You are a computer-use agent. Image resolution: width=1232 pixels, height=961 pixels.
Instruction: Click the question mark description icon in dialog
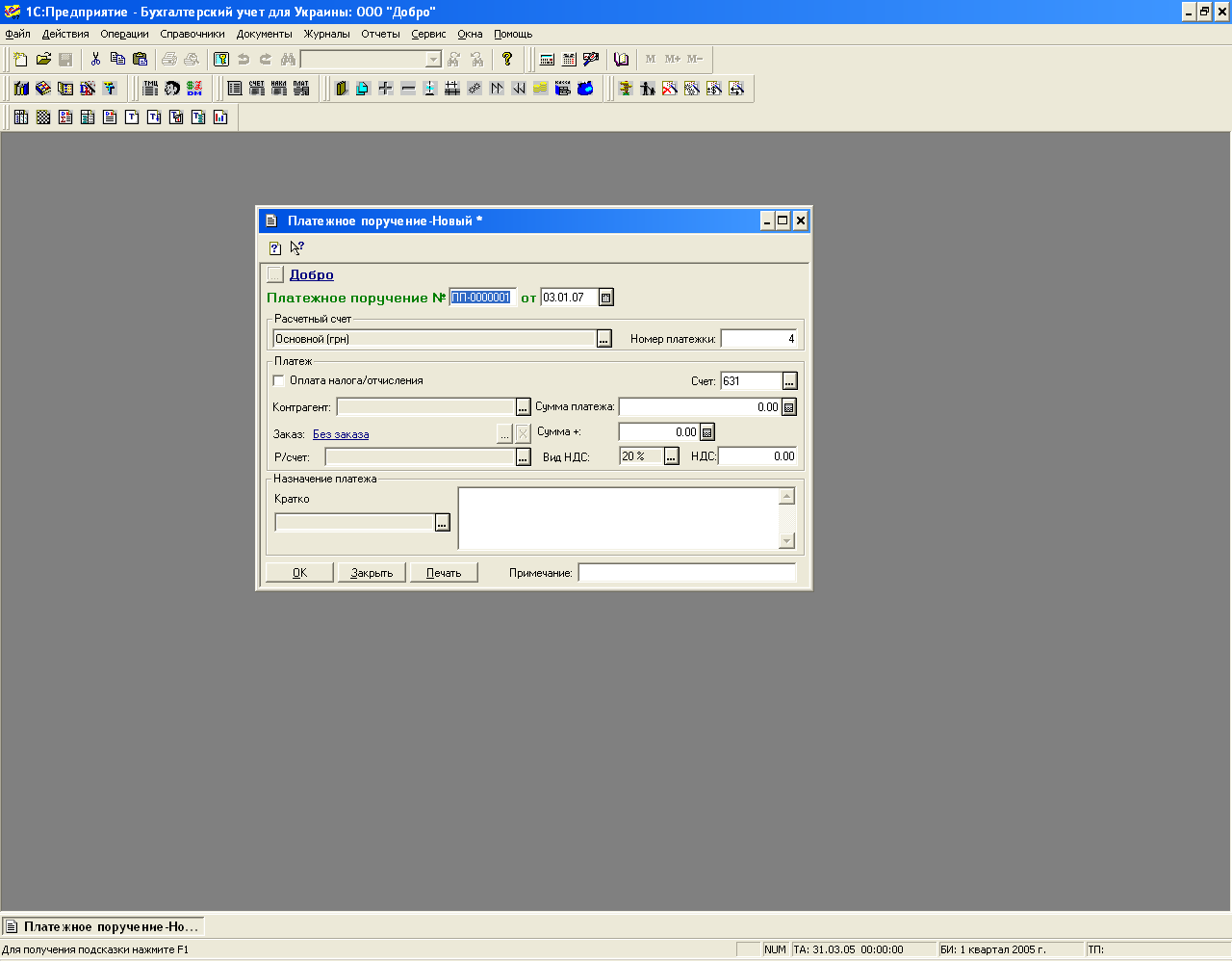click(275, 248)
